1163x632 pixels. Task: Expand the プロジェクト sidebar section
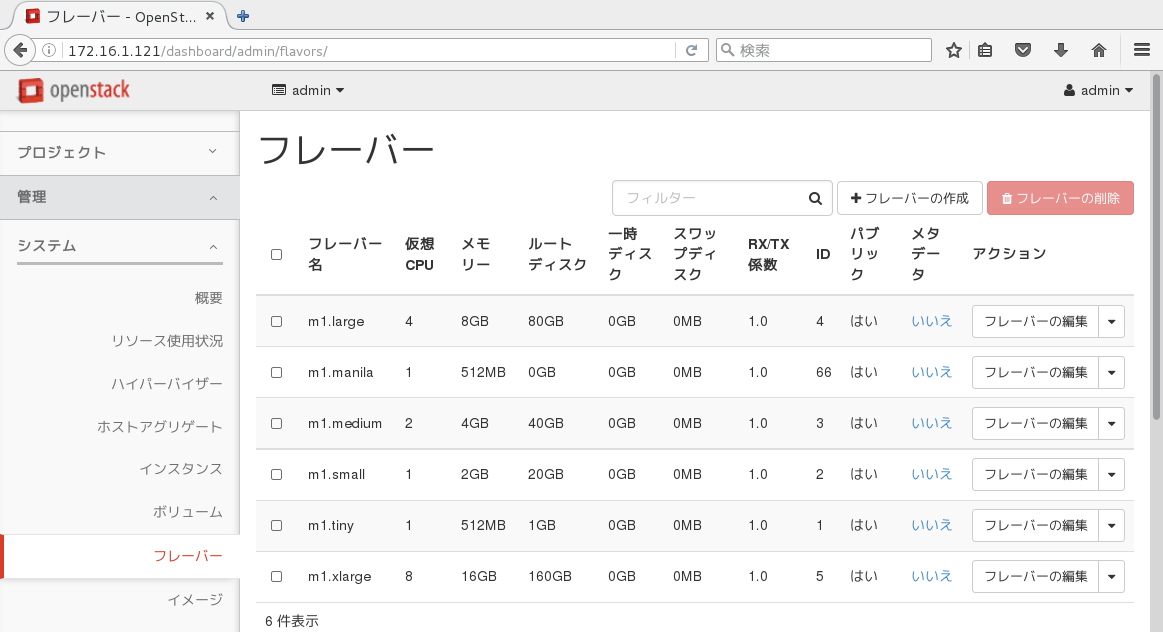[119, 152]
